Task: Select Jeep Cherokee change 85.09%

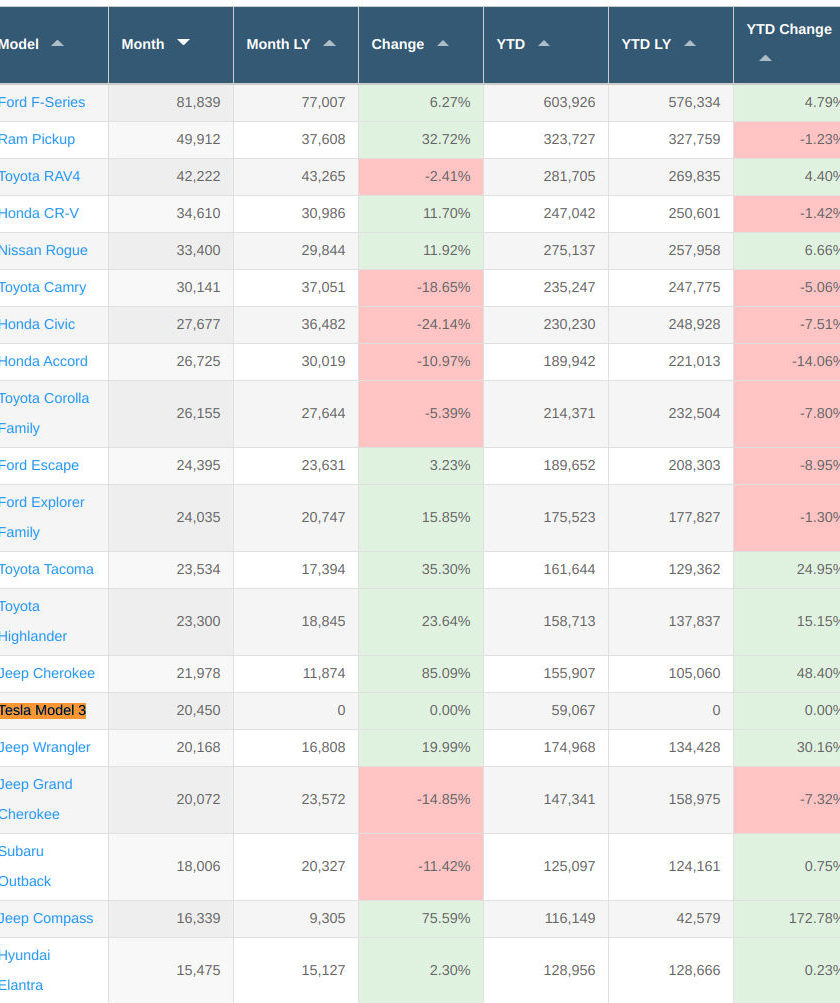Action: [446, 674]
